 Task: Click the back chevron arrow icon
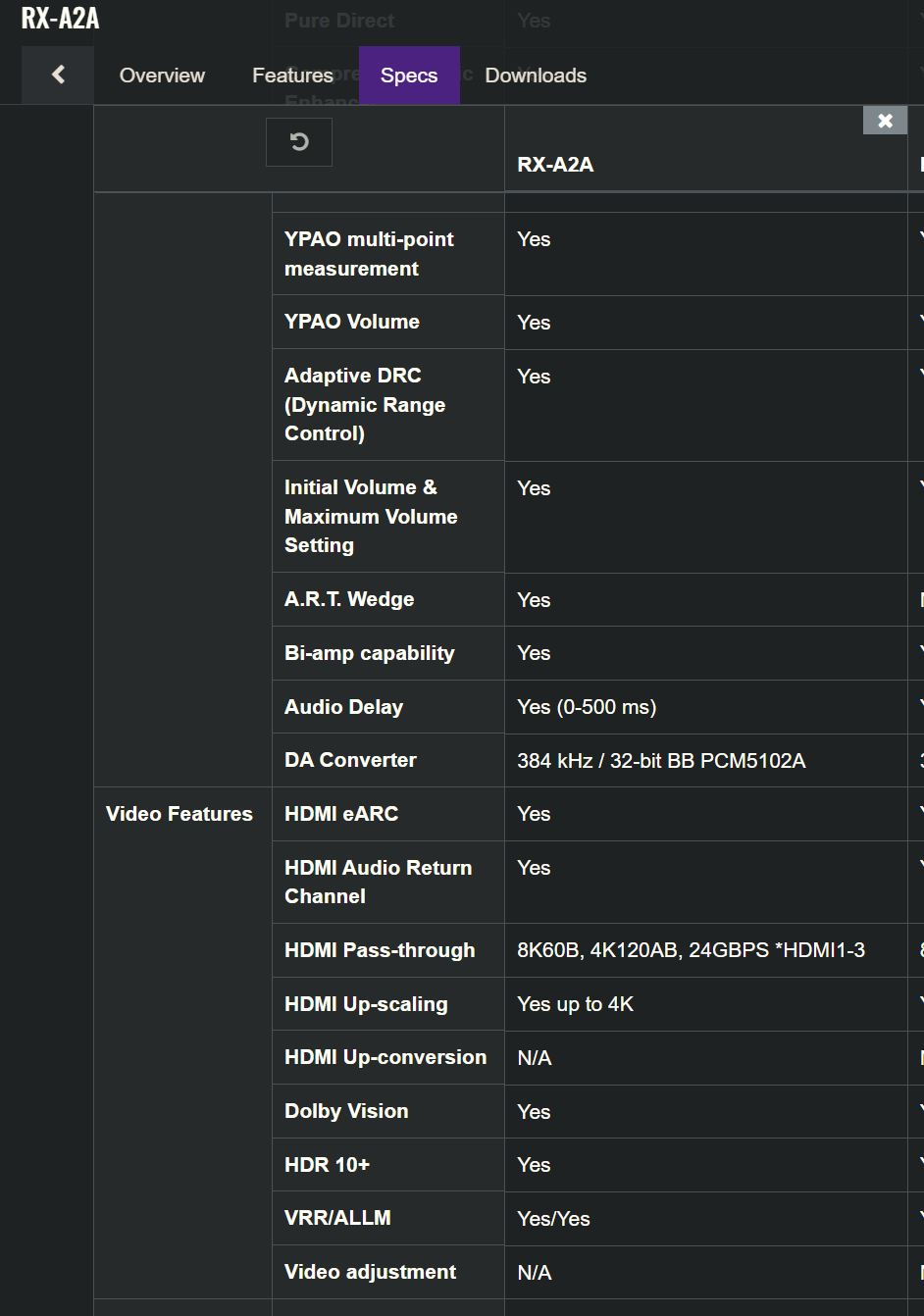(58, 75)
